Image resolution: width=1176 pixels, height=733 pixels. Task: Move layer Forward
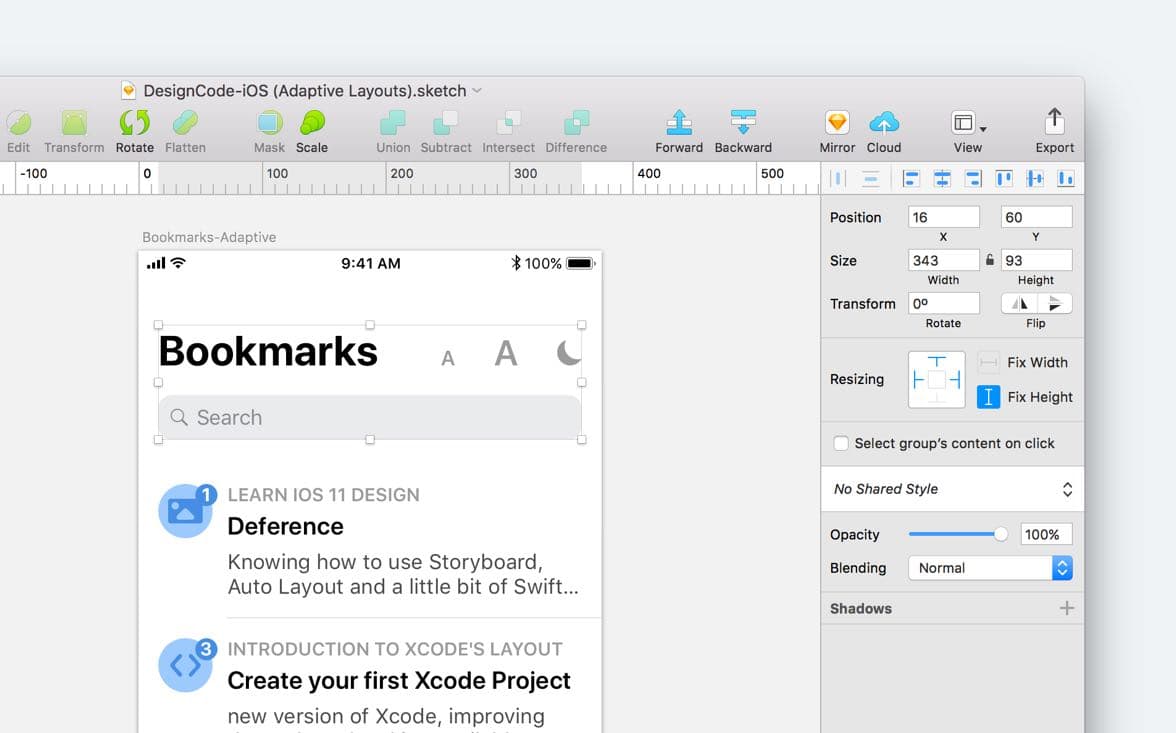[x=679, y=131]
